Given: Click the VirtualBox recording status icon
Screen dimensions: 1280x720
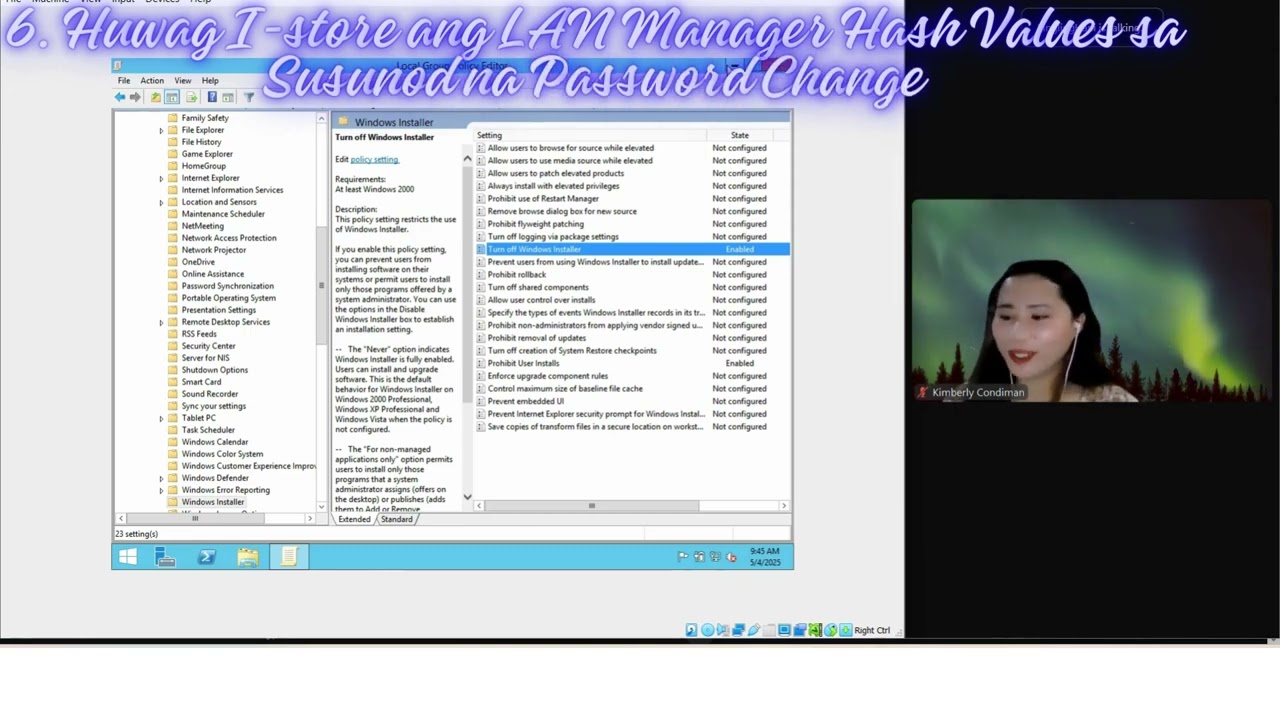Looking at the screenshot, I should (x=800, y=630).
